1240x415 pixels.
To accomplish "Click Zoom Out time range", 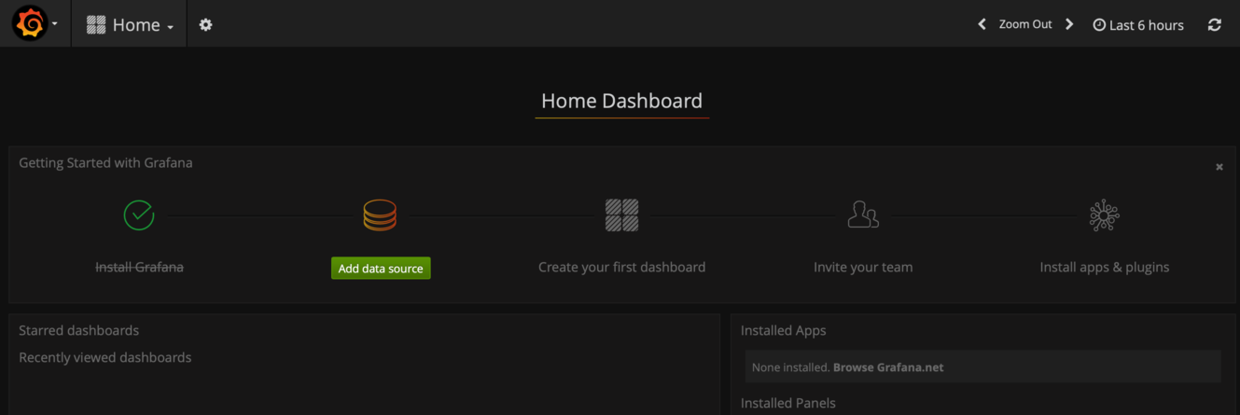I will [x=1025, y=24].
